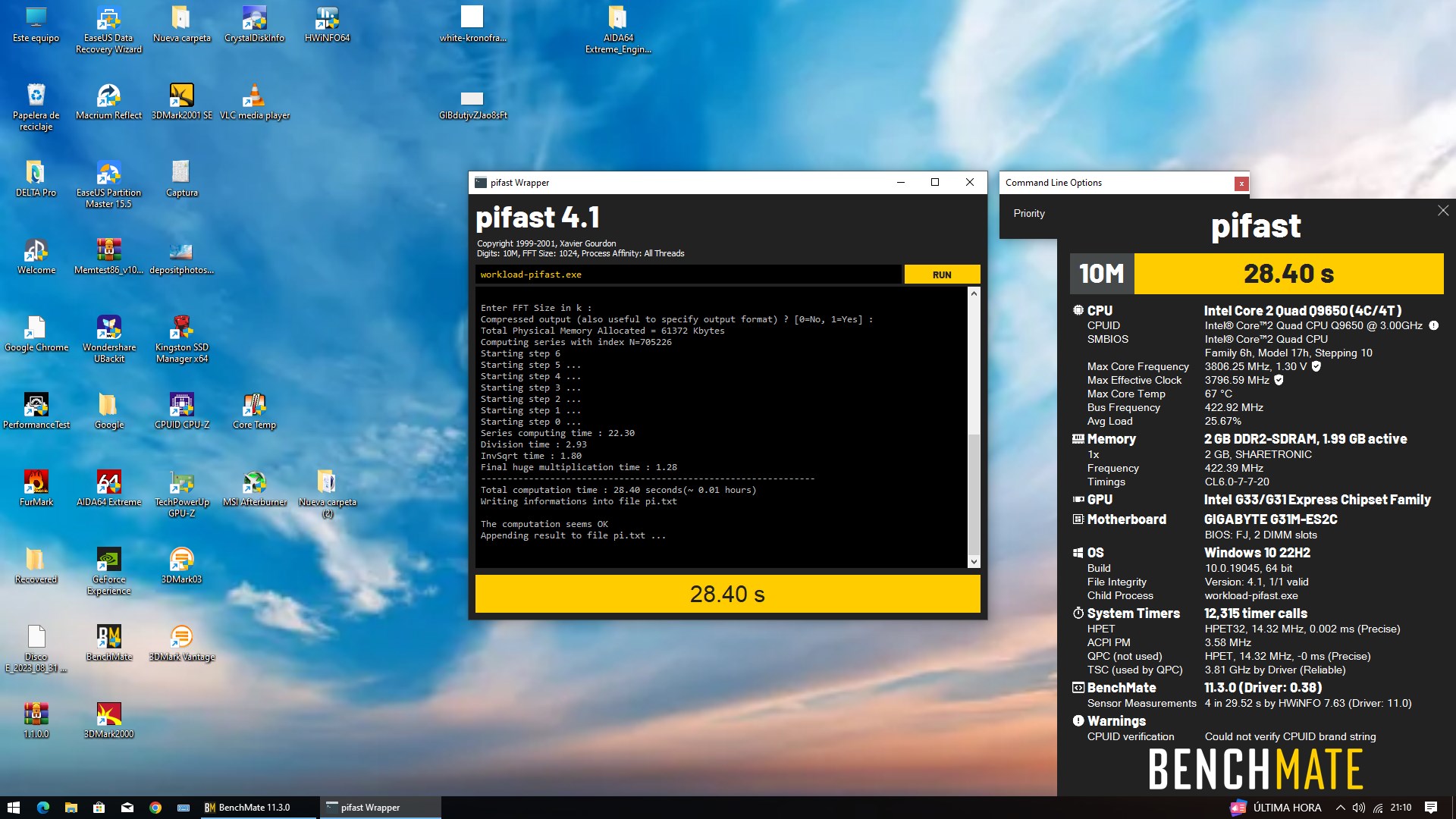The height and width of the screenshot is (819, 1456).
Task: Launch Microsoft Edge from the taskbar
Action: 42,808
